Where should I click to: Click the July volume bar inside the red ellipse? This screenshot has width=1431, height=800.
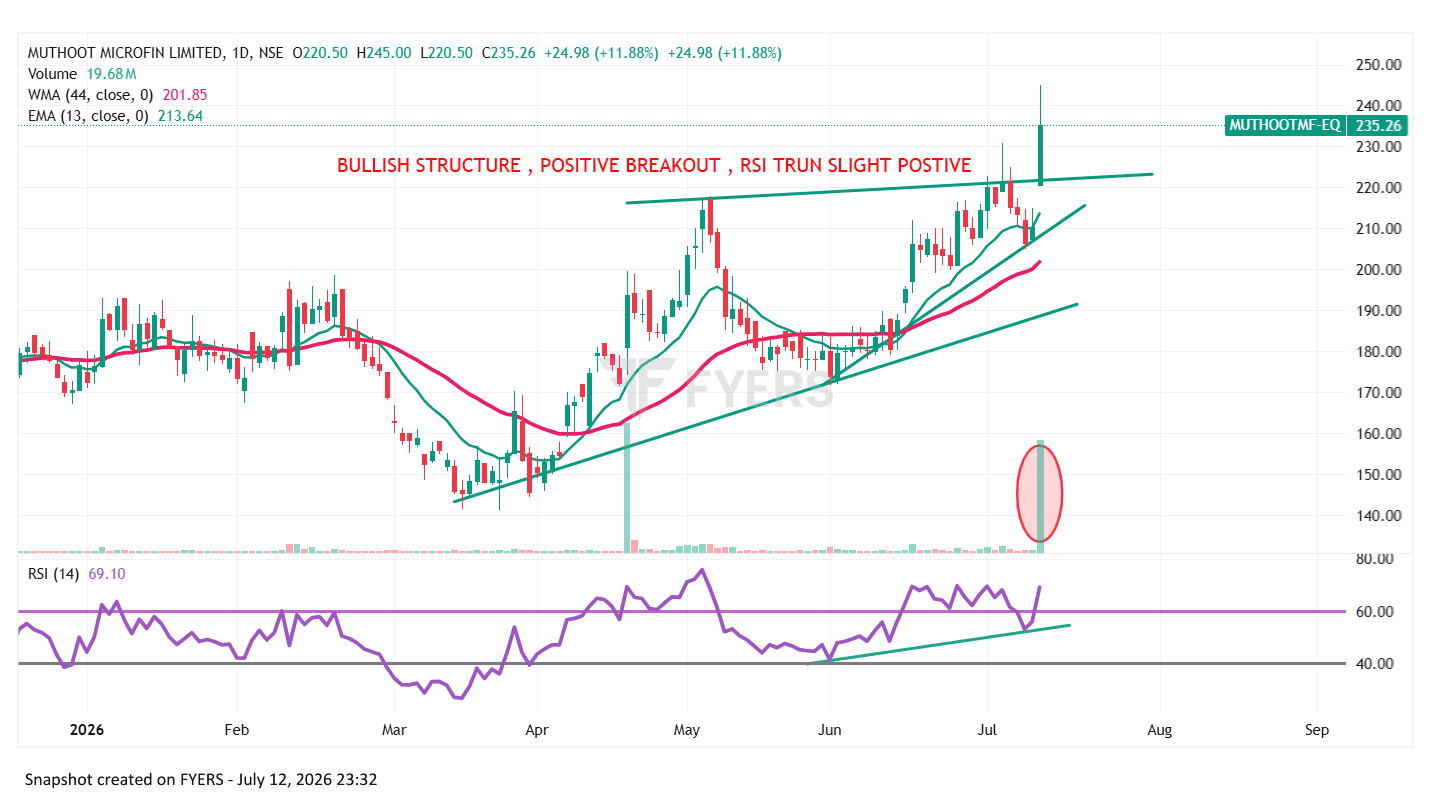pos(1040,496)
